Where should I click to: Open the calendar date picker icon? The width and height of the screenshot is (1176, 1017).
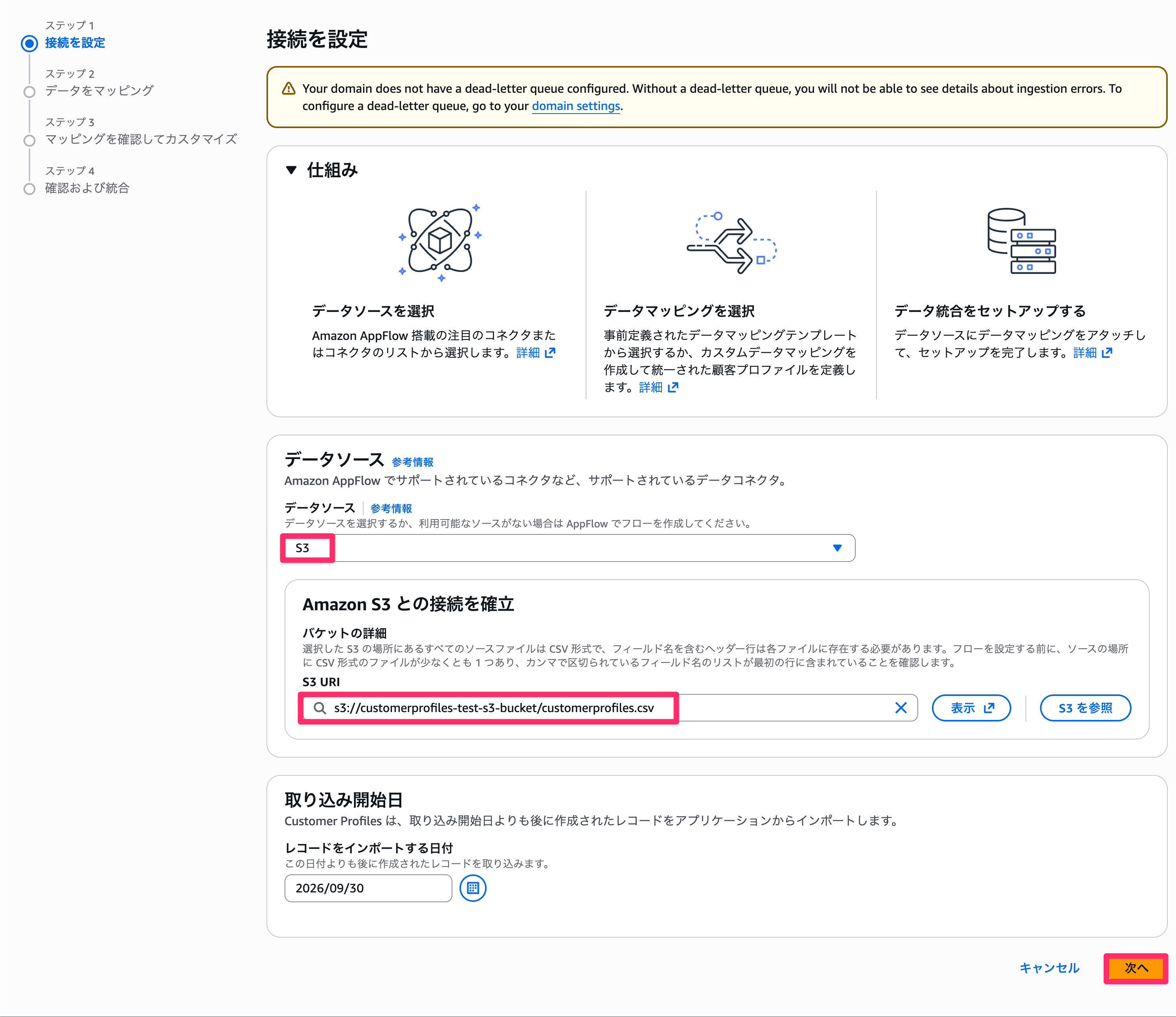point(473,888)
